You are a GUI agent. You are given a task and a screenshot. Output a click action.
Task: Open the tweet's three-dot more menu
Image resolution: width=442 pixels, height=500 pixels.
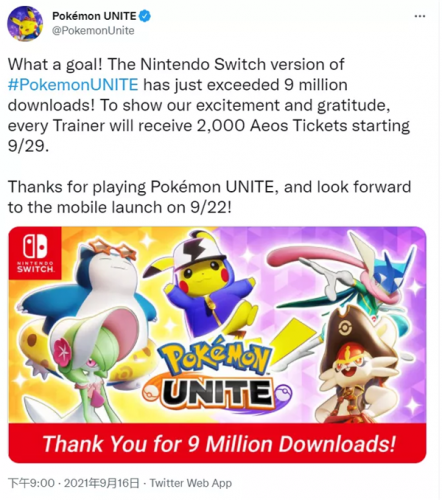pos(420,16)
